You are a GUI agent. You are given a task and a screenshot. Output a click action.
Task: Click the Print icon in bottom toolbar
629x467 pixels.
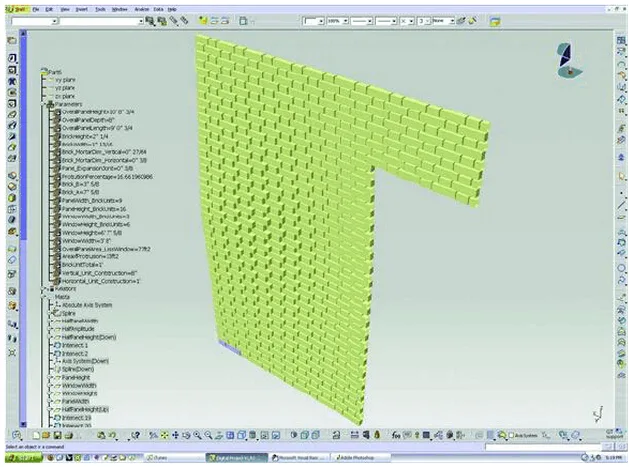pos(69,435)
